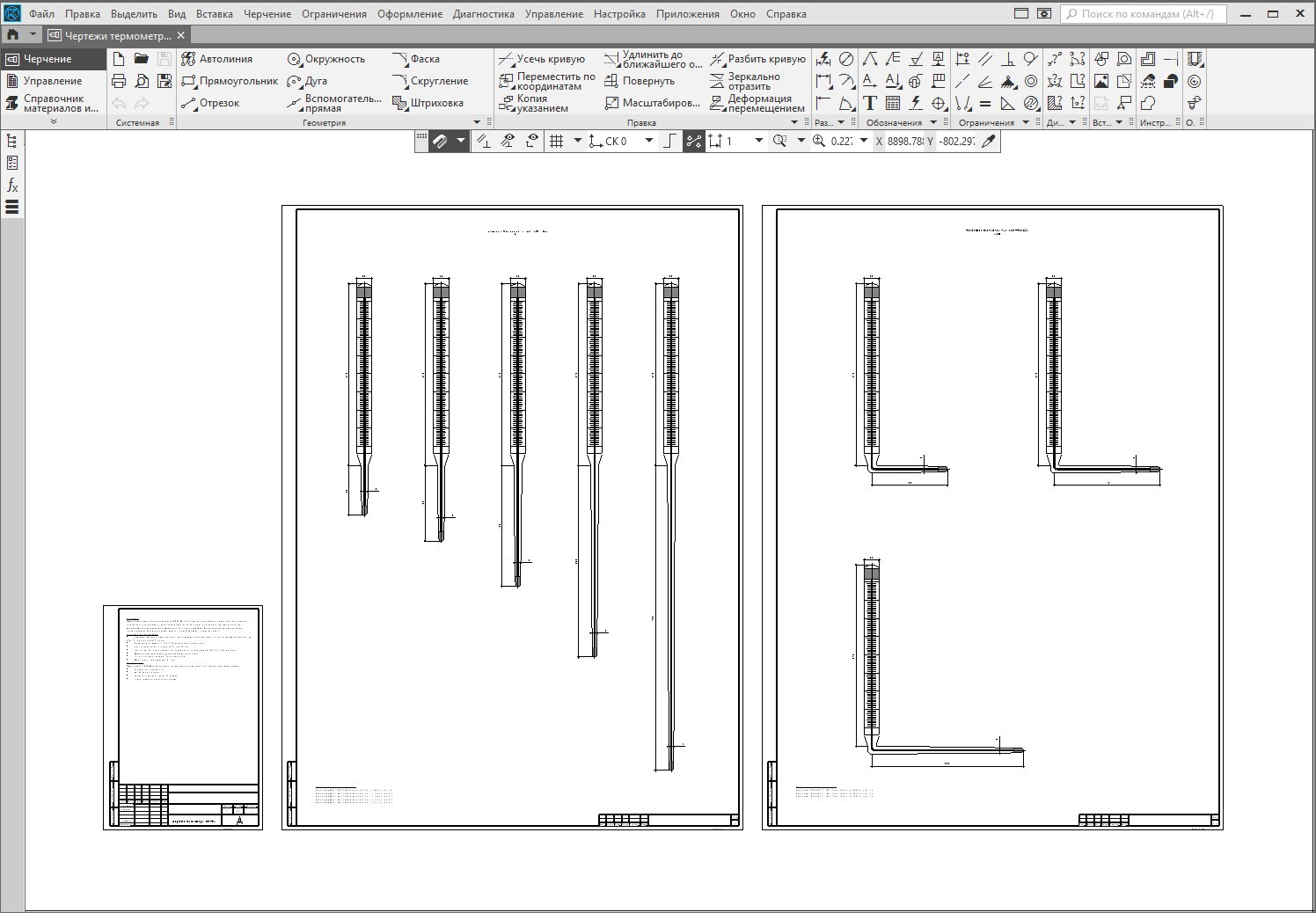Create new document from toolbar
The height and width of the screenshot is (913, 1316).
[x=119, y=59]
